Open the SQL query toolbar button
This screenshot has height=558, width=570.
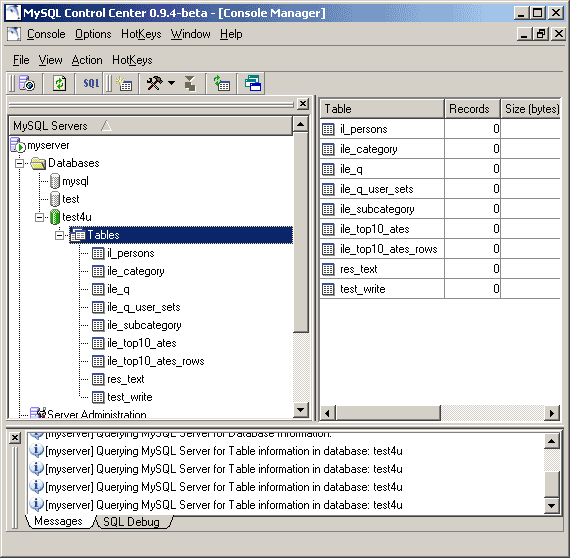coord(91,84)
